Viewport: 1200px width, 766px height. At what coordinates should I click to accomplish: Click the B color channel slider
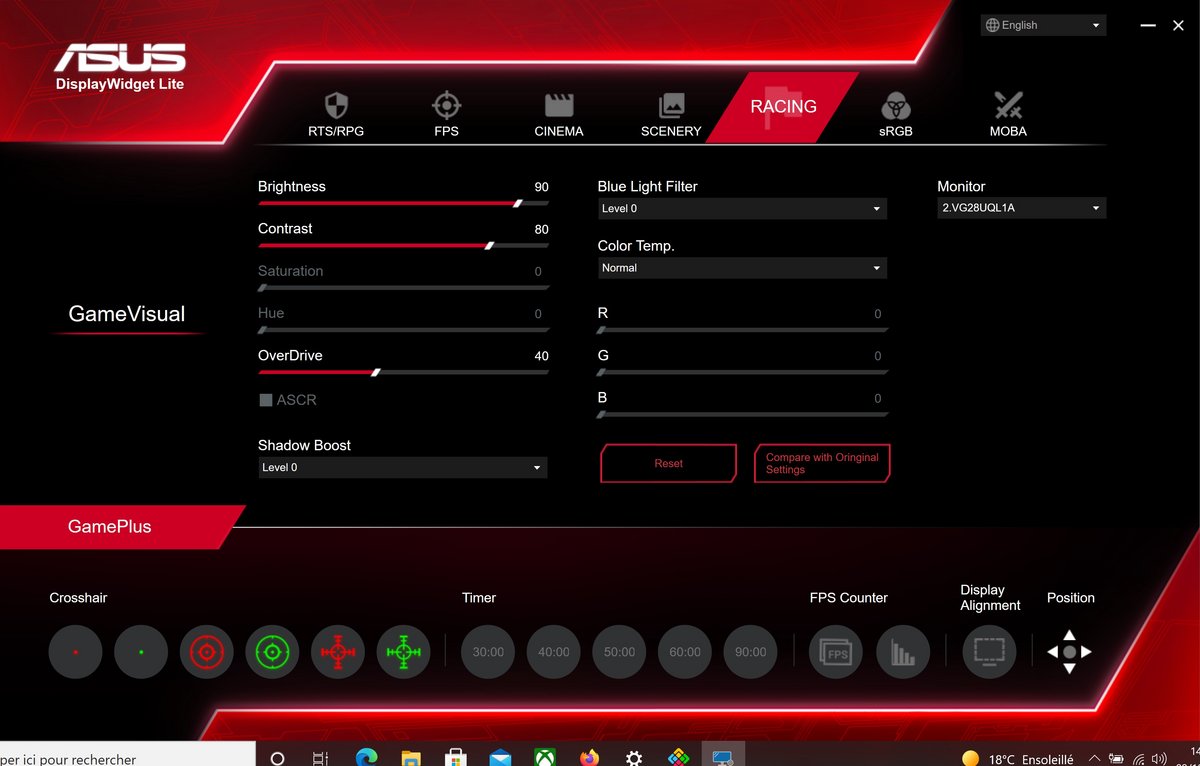(x=742, y=414)
